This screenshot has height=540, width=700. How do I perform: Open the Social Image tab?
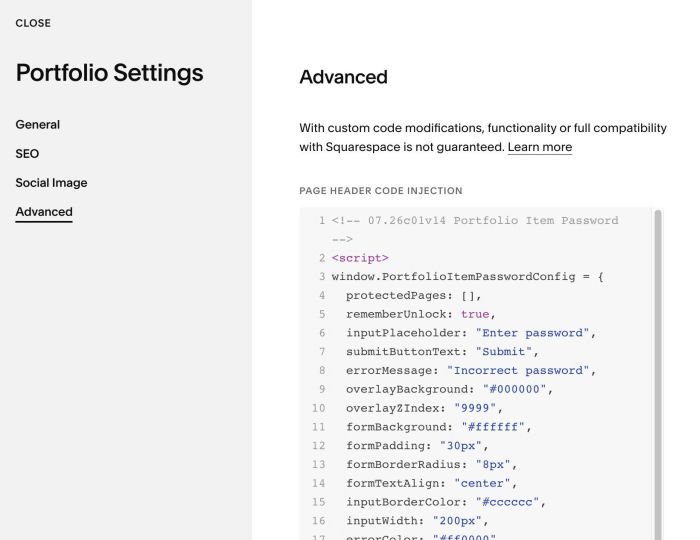[x=51, y=183]
